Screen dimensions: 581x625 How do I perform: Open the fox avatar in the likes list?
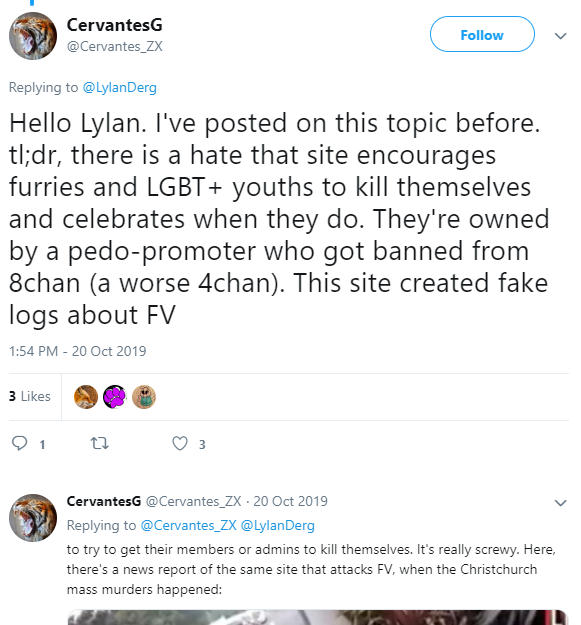click(86, 397)
